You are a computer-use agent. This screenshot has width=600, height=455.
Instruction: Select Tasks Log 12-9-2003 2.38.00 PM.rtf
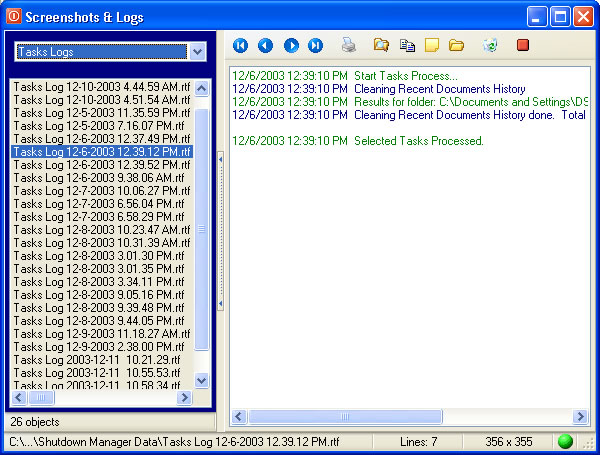tap(98, 346)
